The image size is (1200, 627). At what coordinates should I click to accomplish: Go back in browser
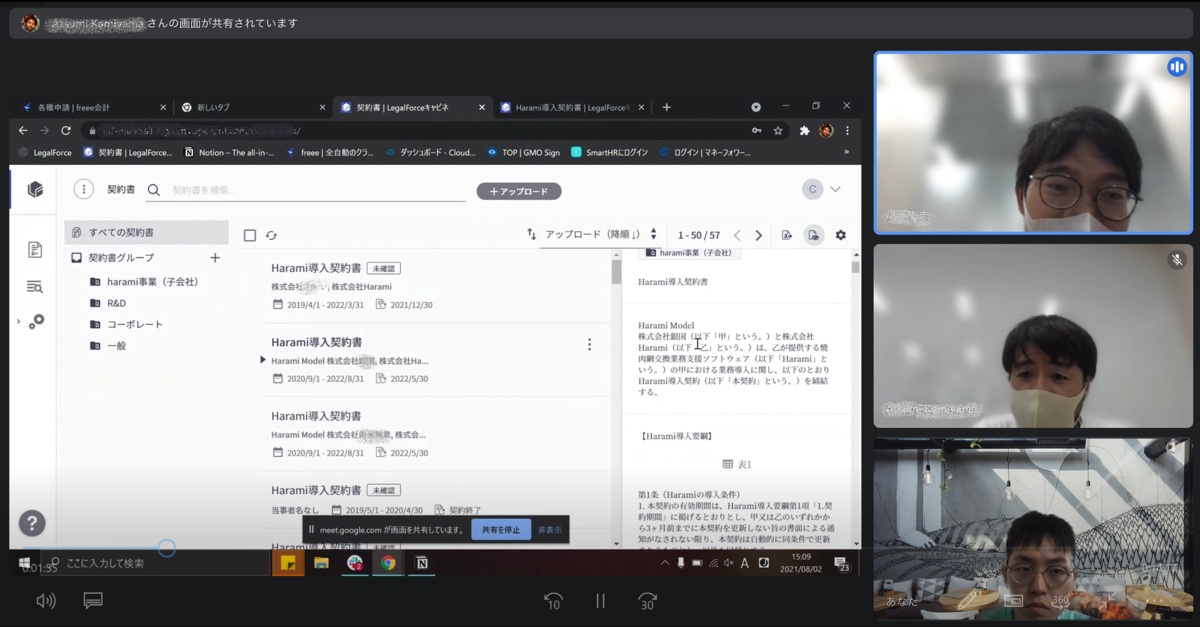click(x=23, y=130)
